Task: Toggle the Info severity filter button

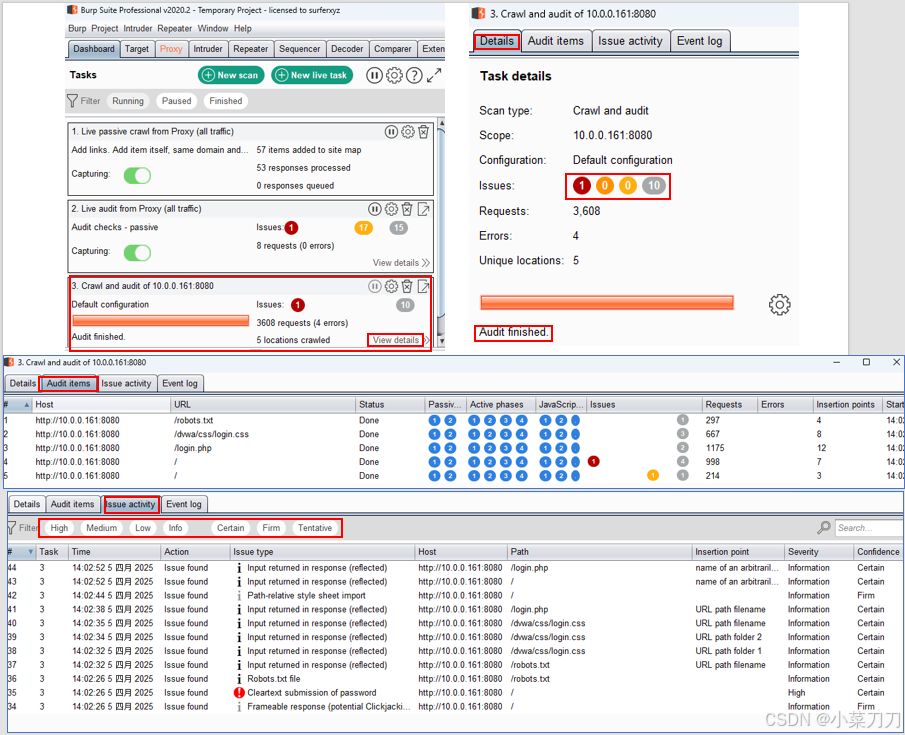Action: click(175, 528)
